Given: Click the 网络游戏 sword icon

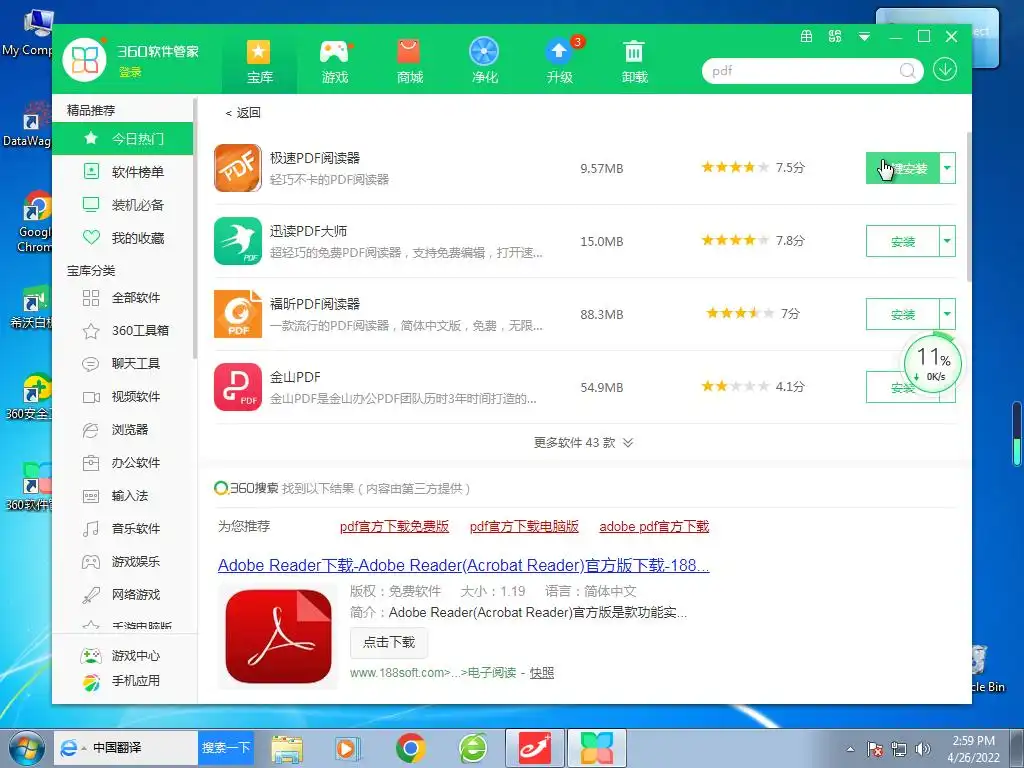Looking at the screenshot, I should coord(91,595).
